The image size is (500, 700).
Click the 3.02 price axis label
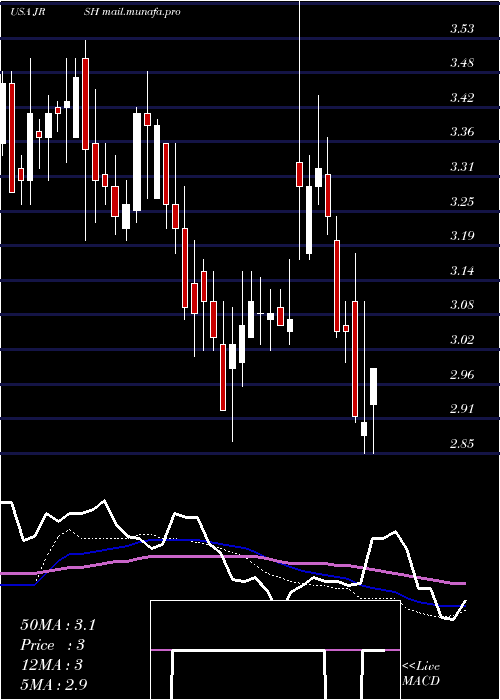point(462,340)
